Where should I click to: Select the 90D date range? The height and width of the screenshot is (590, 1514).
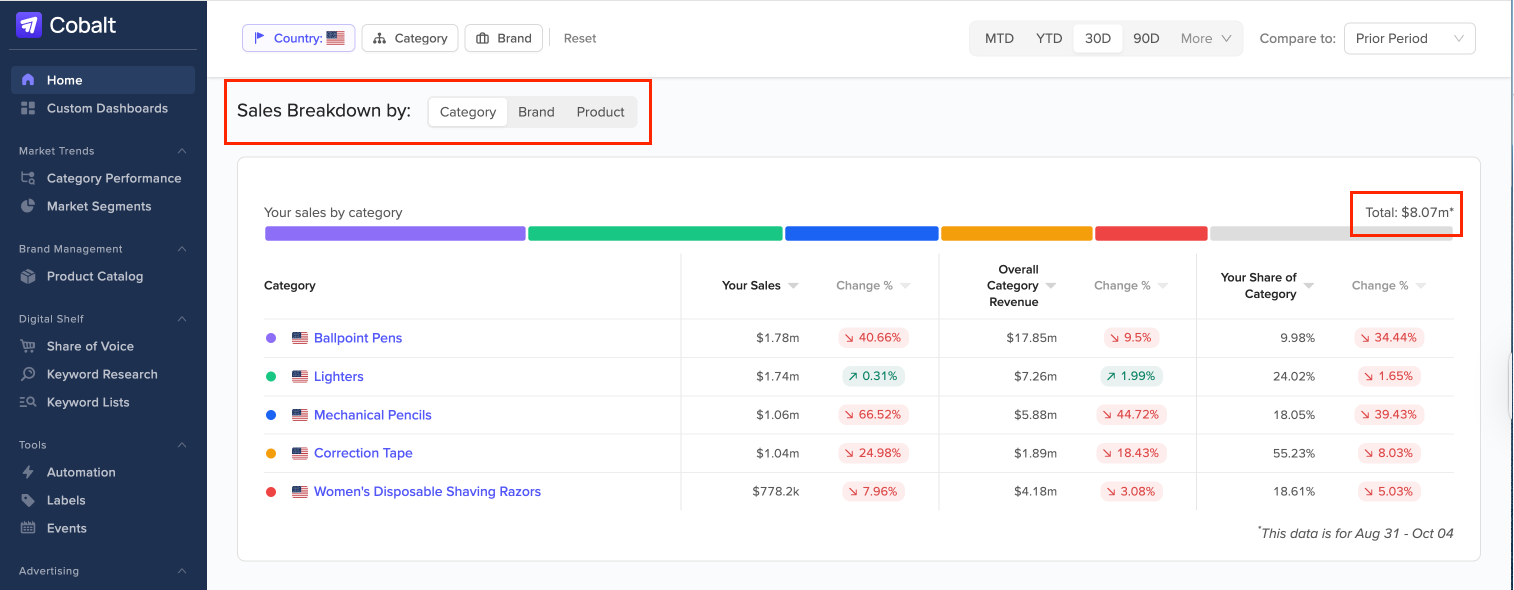(1146, 38)
